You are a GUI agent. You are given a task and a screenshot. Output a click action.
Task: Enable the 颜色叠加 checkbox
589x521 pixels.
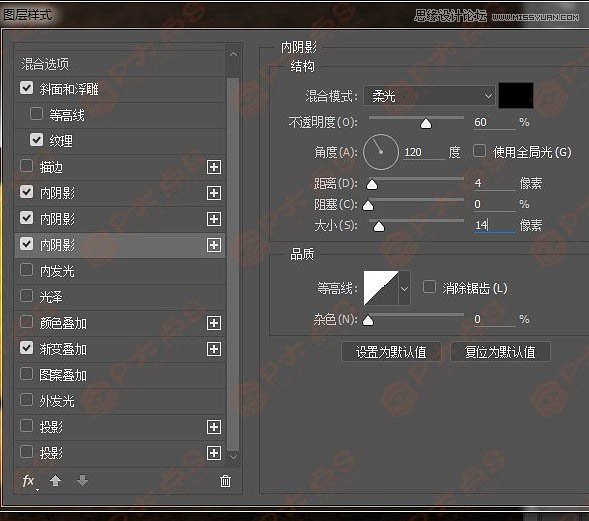26,322
